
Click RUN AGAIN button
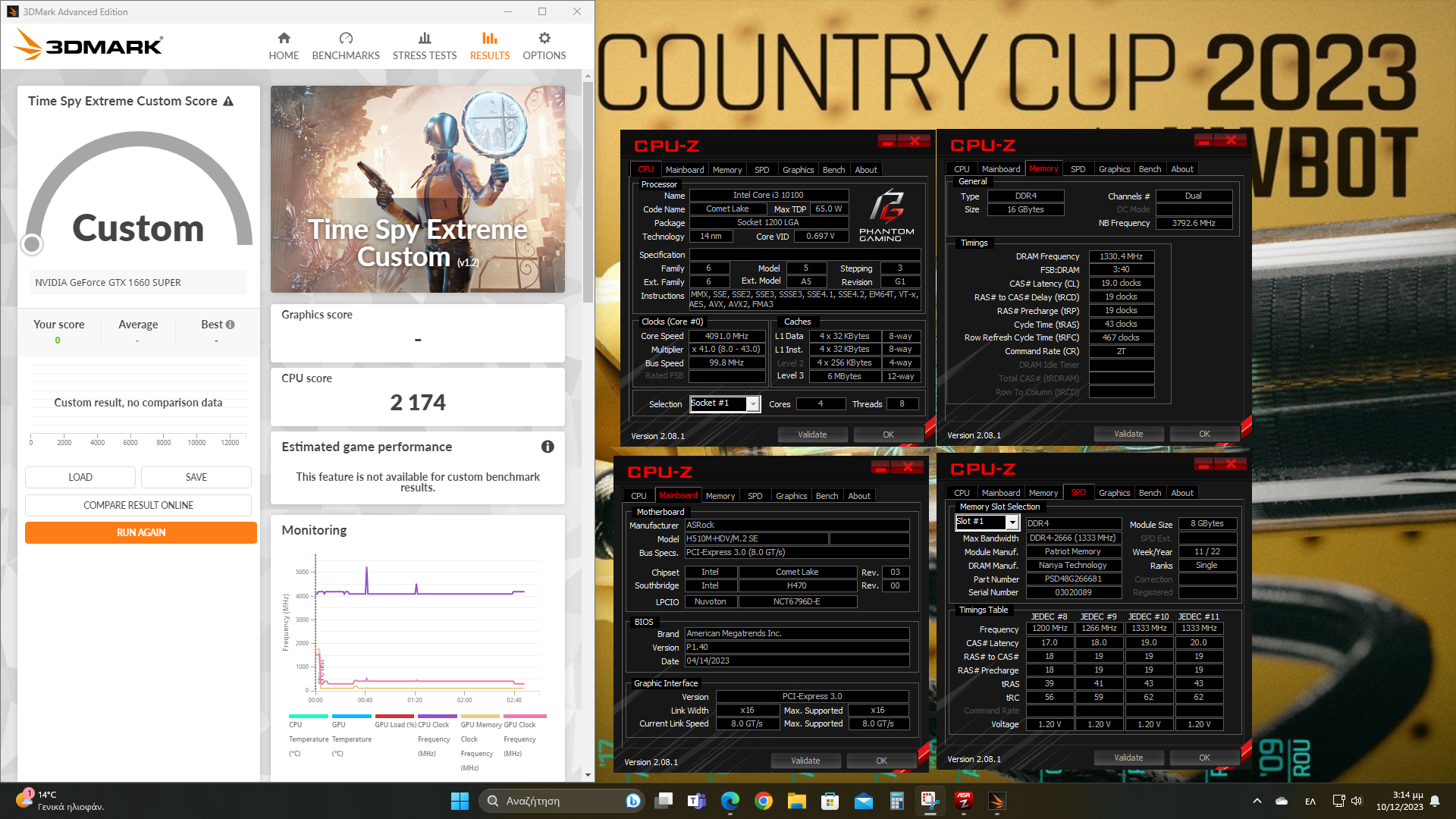141,532
